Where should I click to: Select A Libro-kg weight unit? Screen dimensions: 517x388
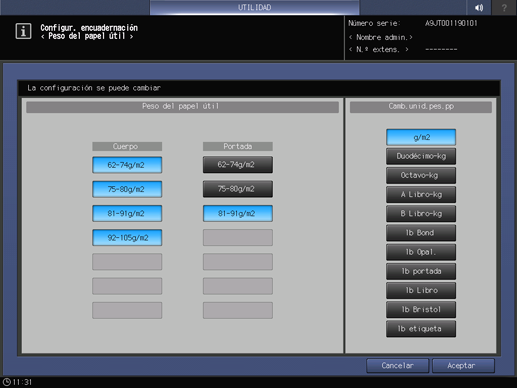(421, 195)
